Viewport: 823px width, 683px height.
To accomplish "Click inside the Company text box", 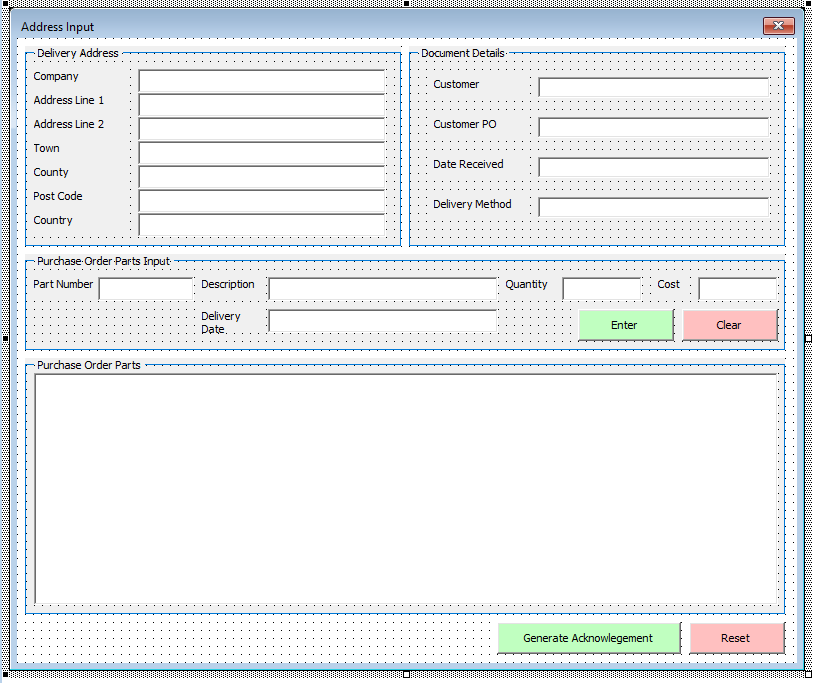I will click(261, 81).
